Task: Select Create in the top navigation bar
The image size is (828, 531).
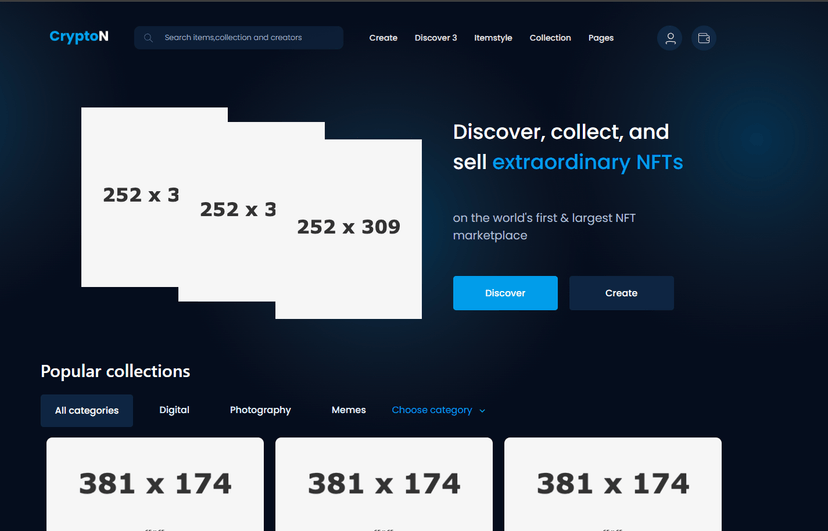Action: click(x=383, y=38)
